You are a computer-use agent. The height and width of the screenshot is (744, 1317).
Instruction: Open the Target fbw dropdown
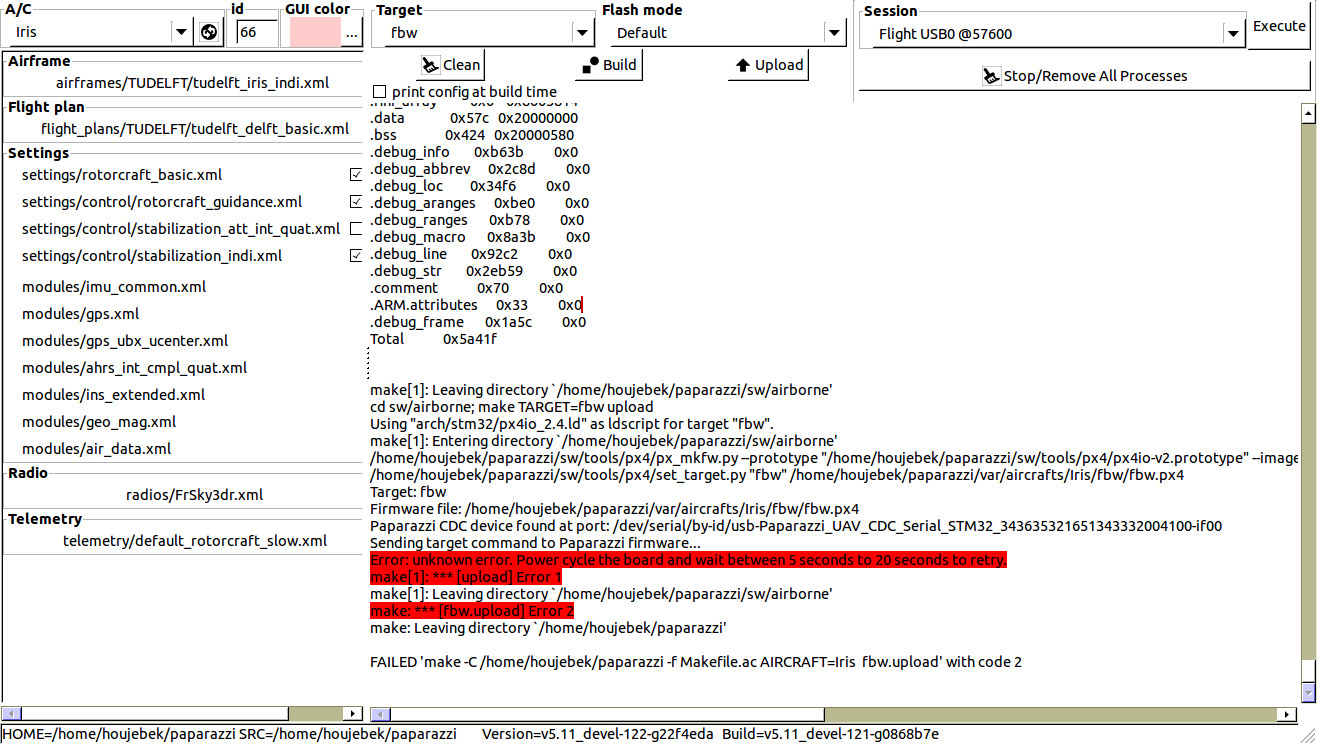click(583, 33)
